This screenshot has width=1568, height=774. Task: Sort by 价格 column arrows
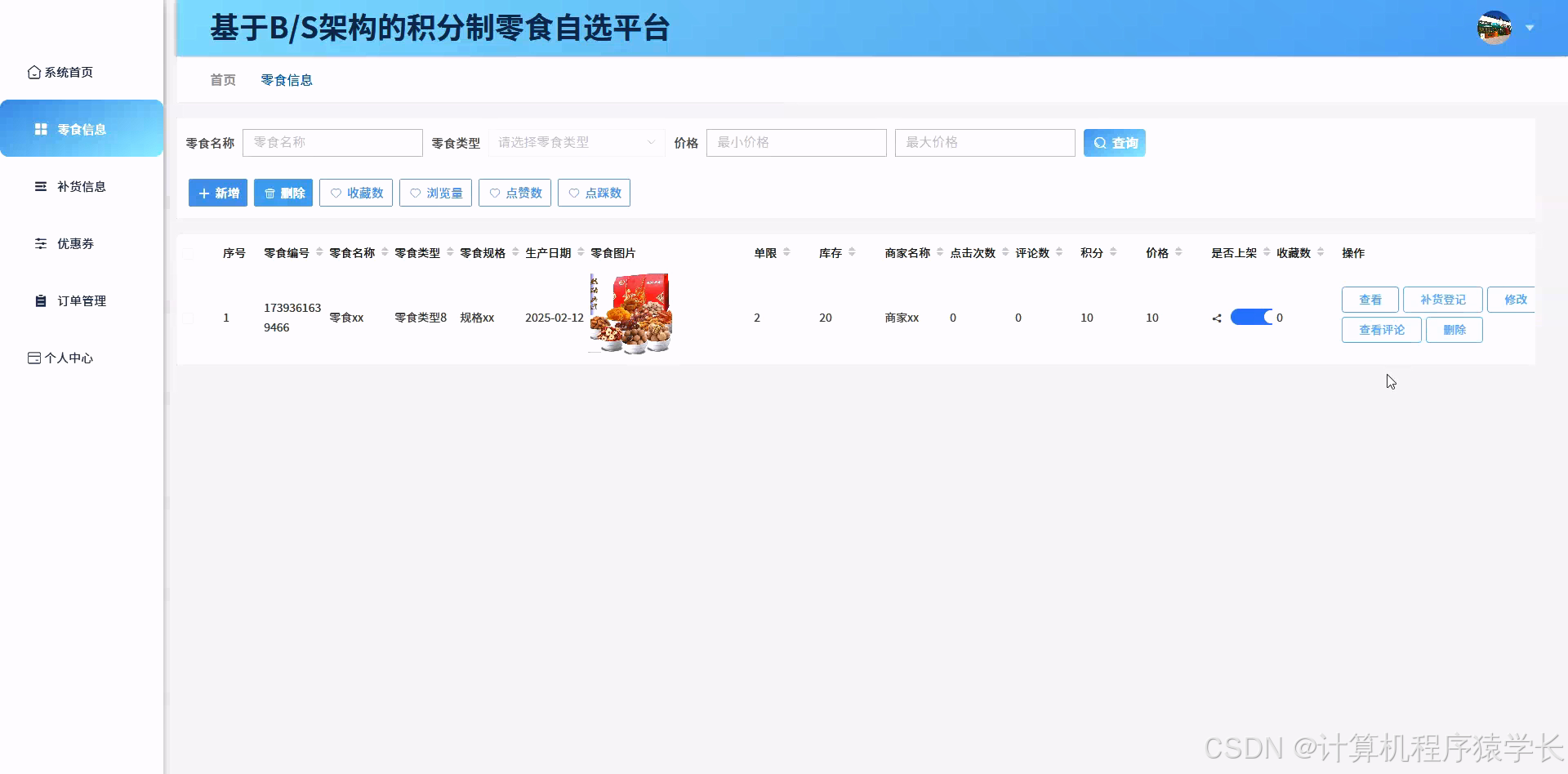point(1178,252)
